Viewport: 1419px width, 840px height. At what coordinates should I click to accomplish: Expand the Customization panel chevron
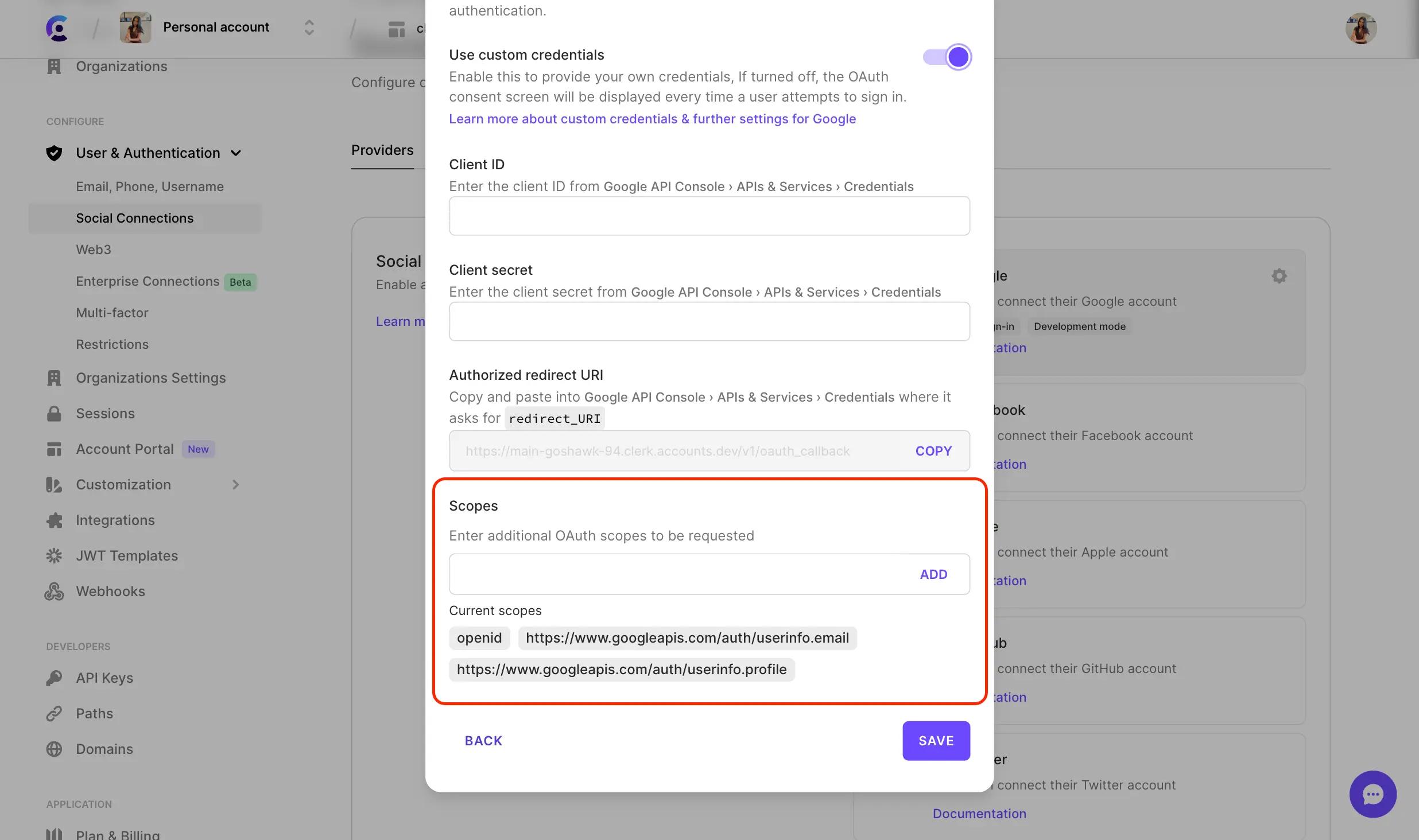(233, 484)
